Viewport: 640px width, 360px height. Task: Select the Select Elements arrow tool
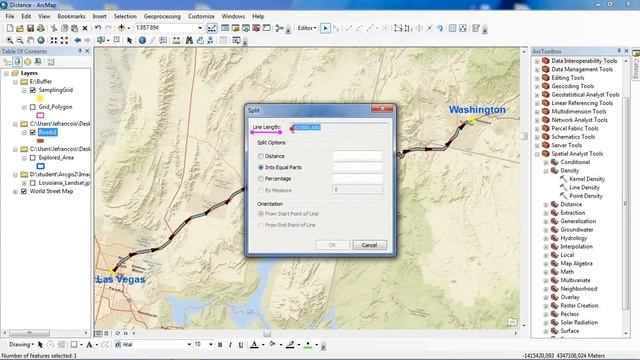coord(129,40)
